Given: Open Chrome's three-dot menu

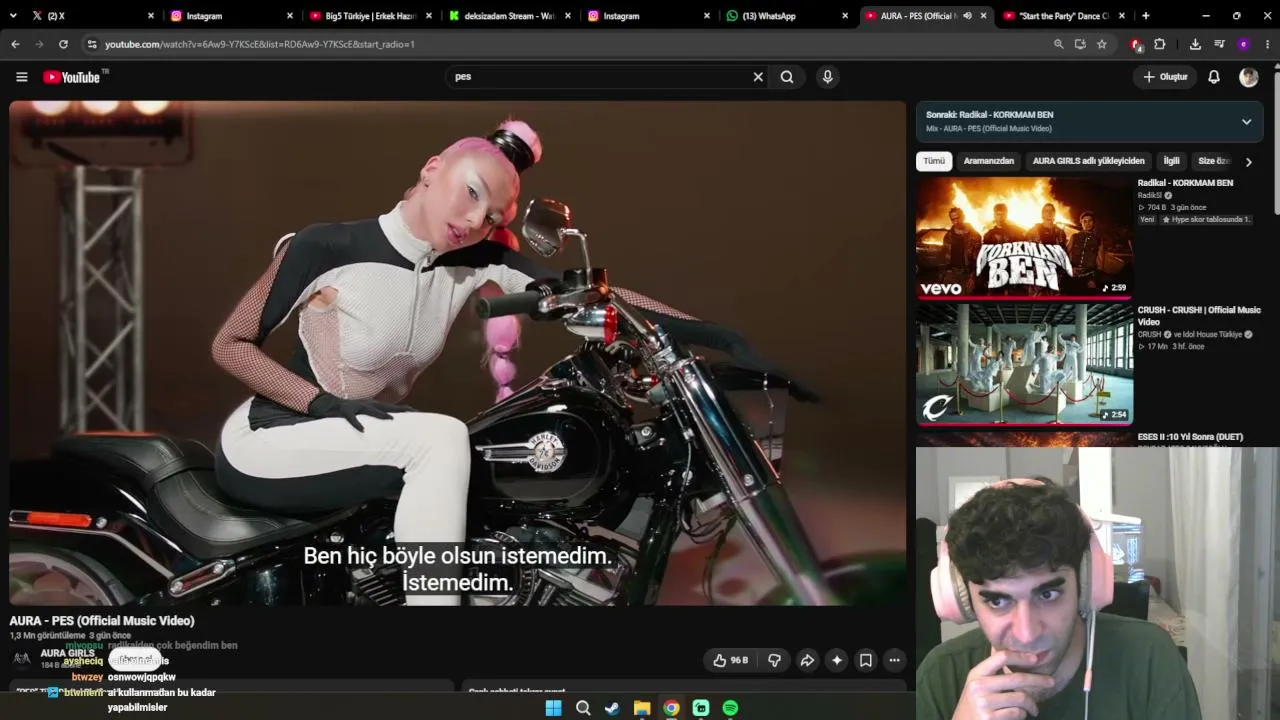Looking at the screenshot, I should click(1268, 44).
